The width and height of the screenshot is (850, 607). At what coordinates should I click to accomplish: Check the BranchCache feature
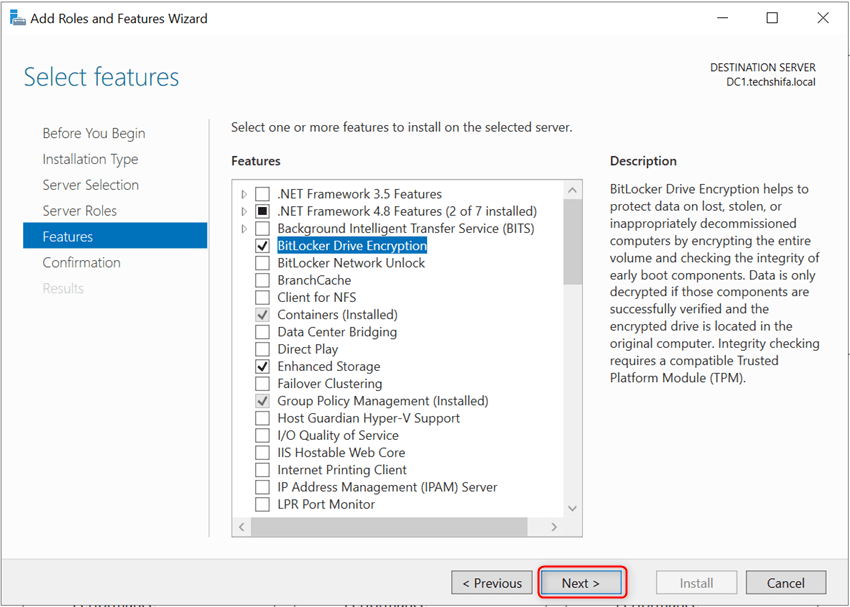click(x=262, y=280)
